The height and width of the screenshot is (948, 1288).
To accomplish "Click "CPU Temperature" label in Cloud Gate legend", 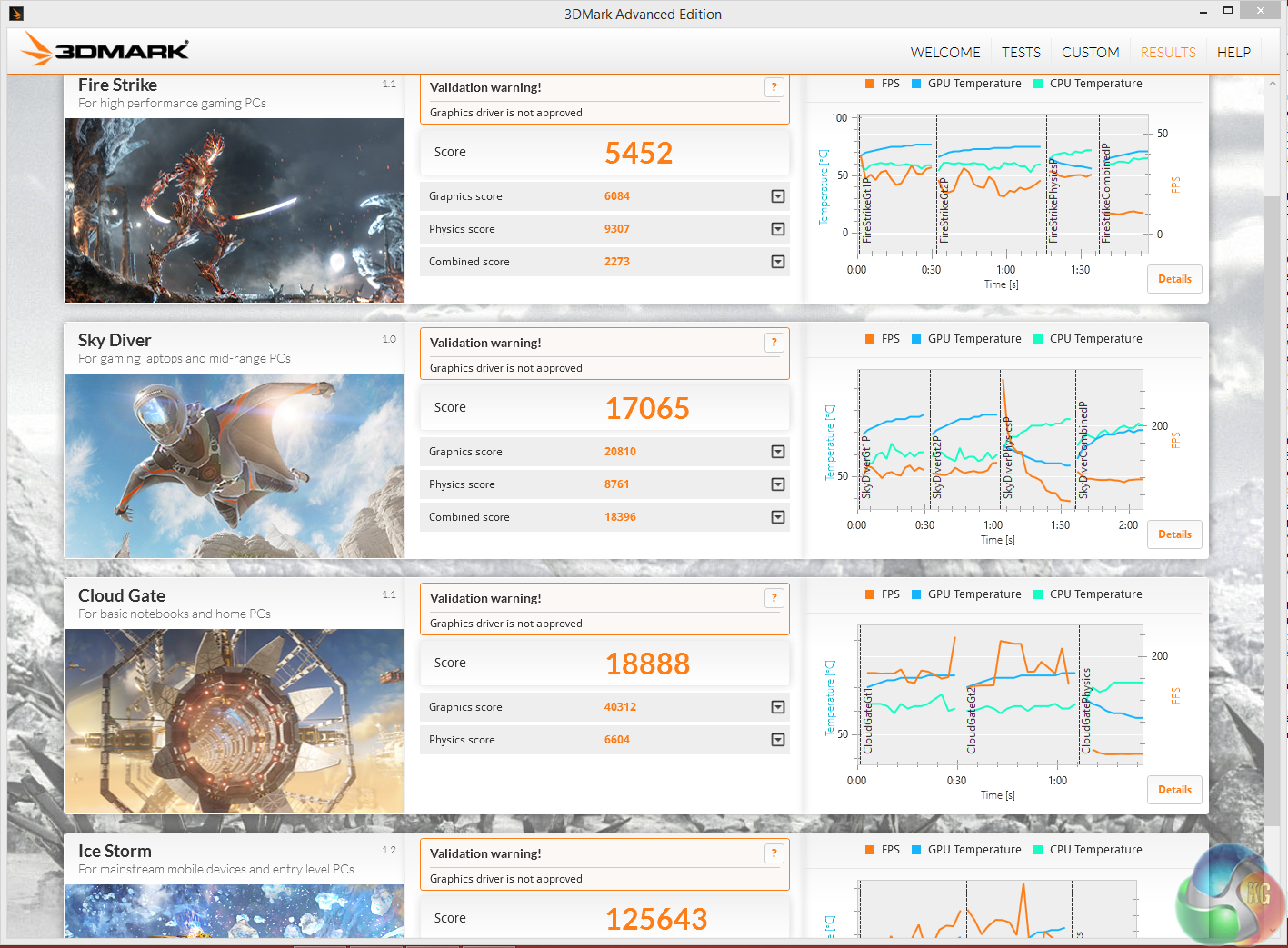I will click(x=1096, y=594).
